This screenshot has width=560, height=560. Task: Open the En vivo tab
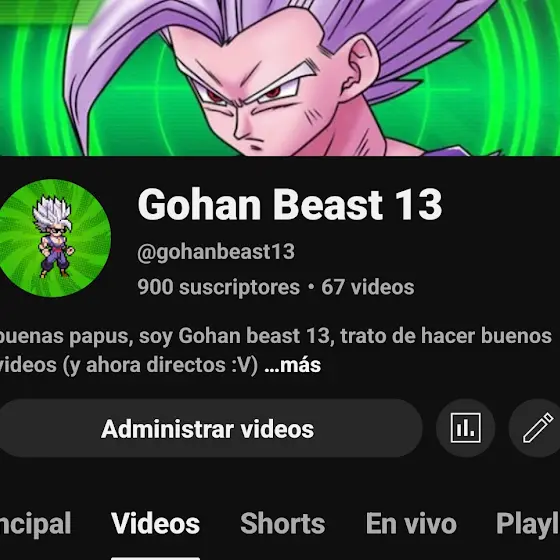(411, 524)
